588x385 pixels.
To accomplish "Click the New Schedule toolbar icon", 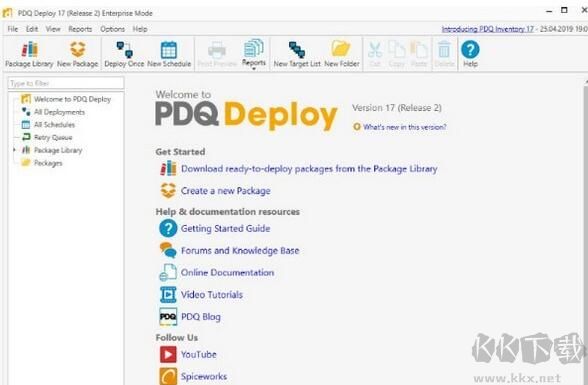I will (x=169, y=54).
